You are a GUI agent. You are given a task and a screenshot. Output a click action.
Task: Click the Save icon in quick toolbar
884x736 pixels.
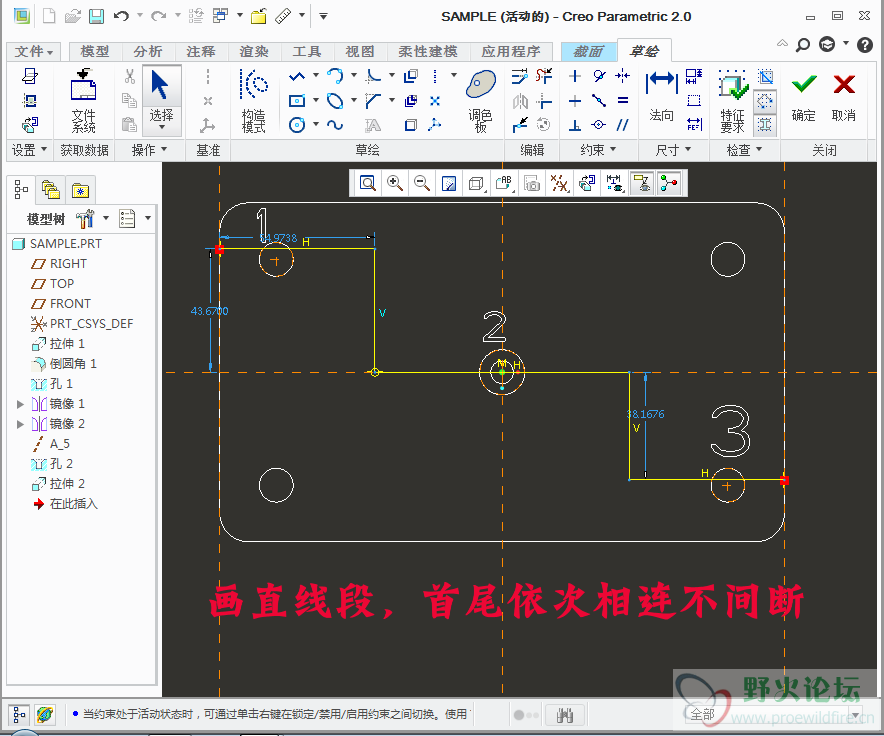(x=96, y=16)
